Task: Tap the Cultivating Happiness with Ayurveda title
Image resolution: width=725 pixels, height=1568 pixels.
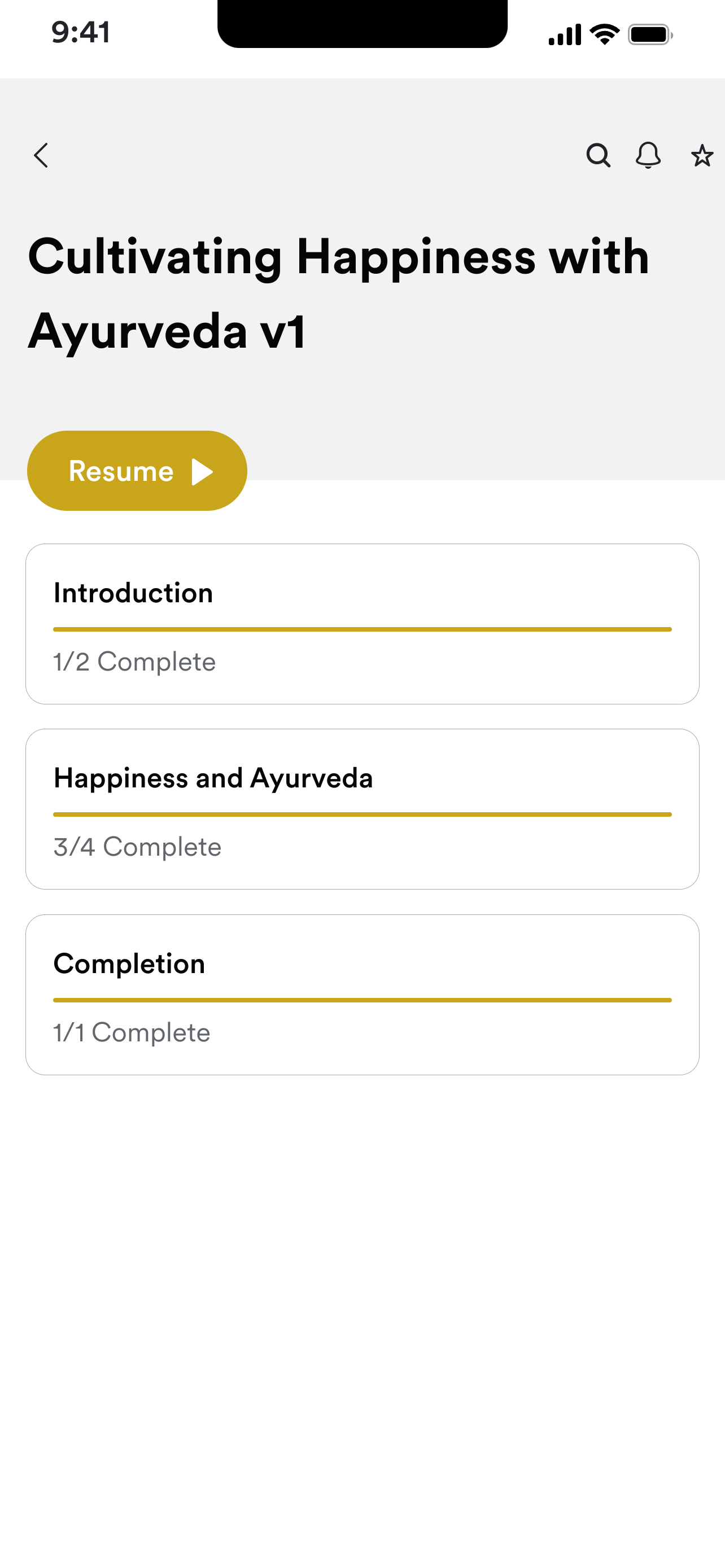Action: tap(338, 294)
